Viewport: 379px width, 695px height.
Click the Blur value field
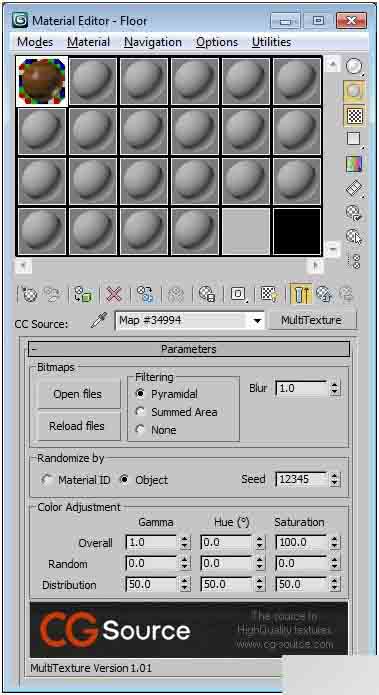(302, 388)
